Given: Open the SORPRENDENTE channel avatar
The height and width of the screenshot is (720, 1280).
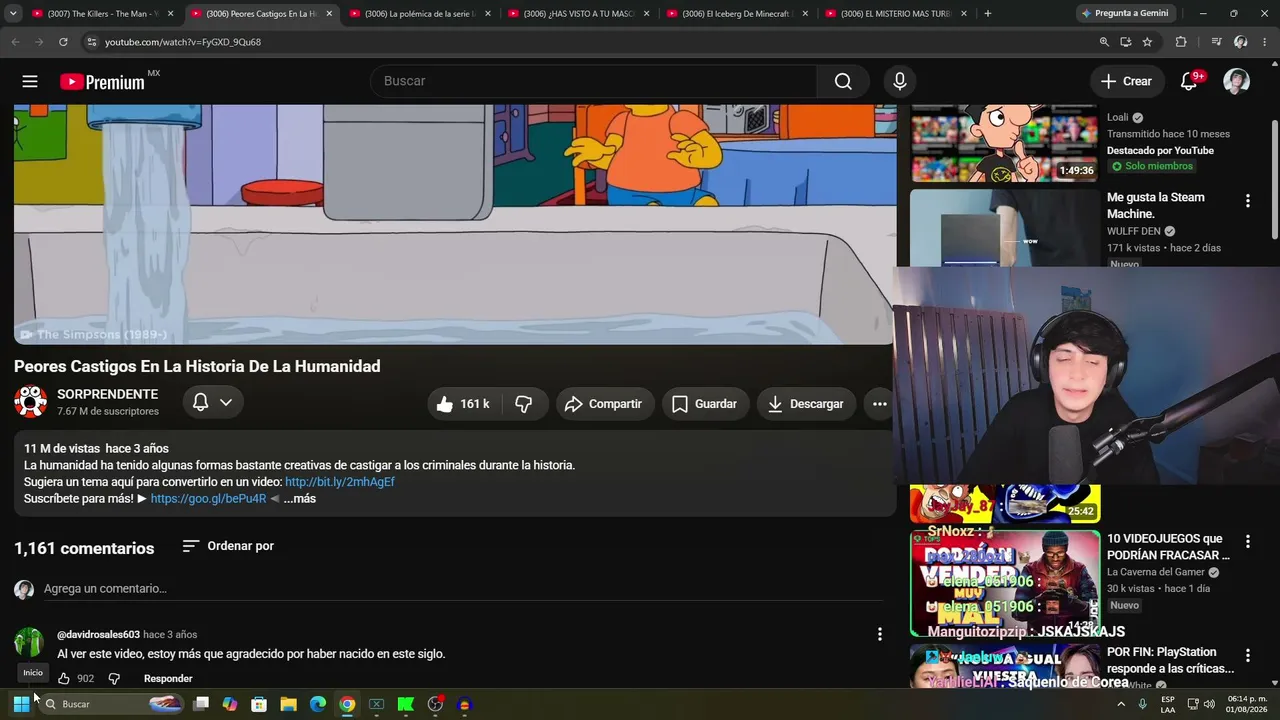Looking at the screenshot, I should point(31,402).
